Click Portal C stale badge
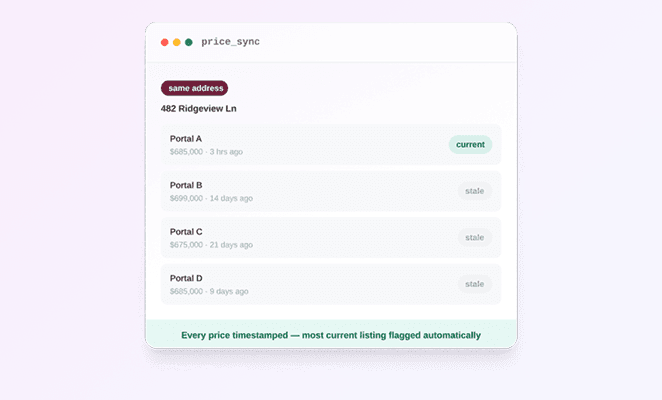 click(x=475, y=237)
